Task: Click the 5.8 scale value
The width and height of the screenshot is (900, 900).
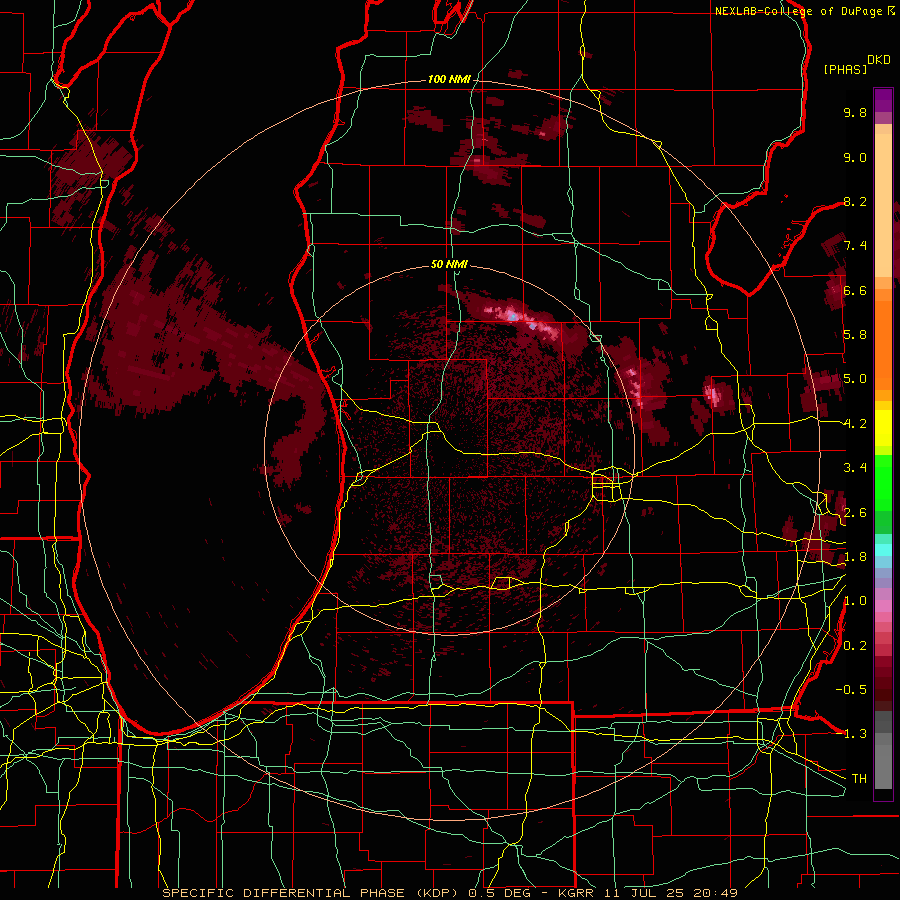Action: click(855, 335)
